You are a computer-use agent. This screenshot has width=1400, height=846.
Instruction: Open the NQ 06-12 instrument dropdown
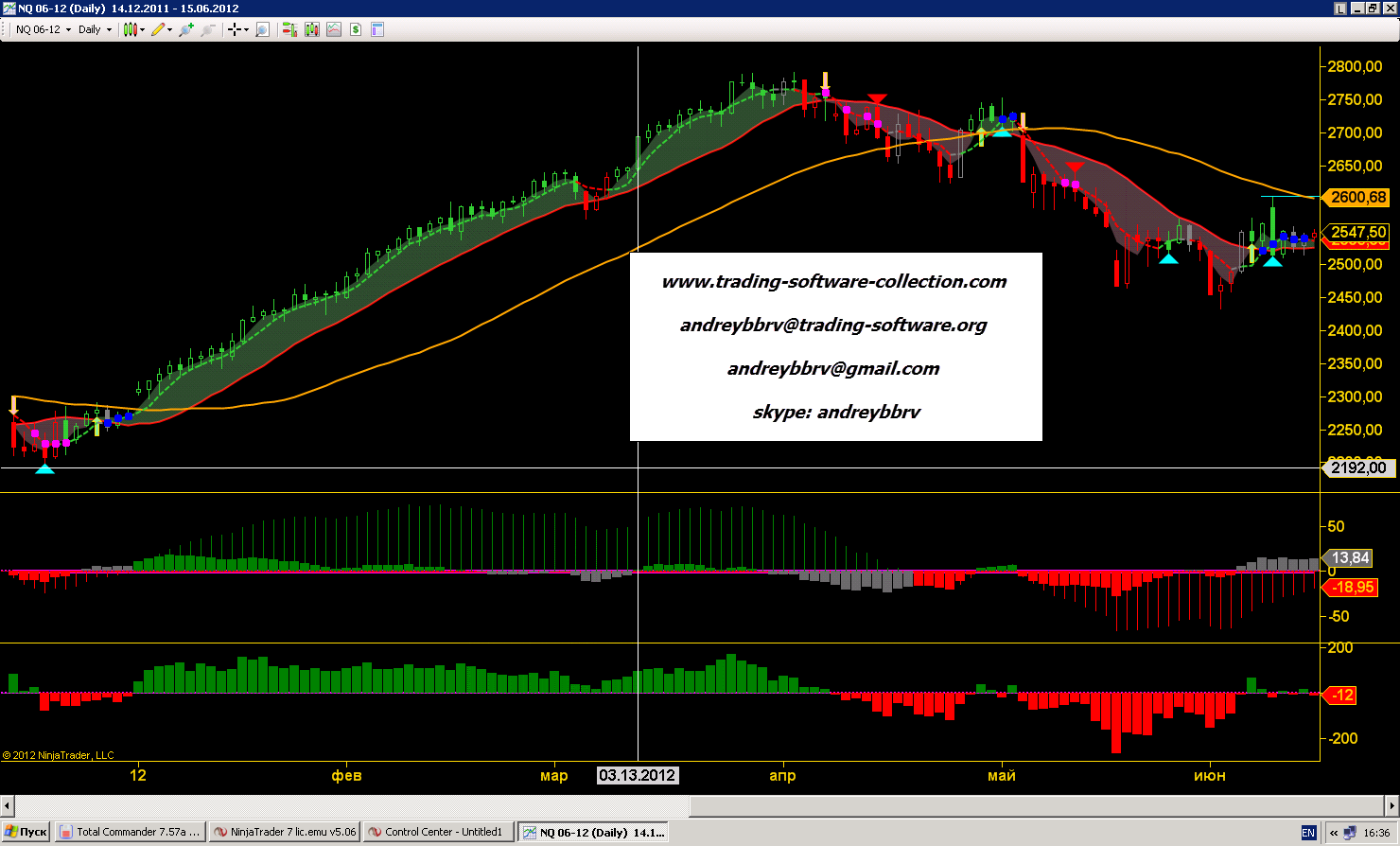(x=43, y=29)
